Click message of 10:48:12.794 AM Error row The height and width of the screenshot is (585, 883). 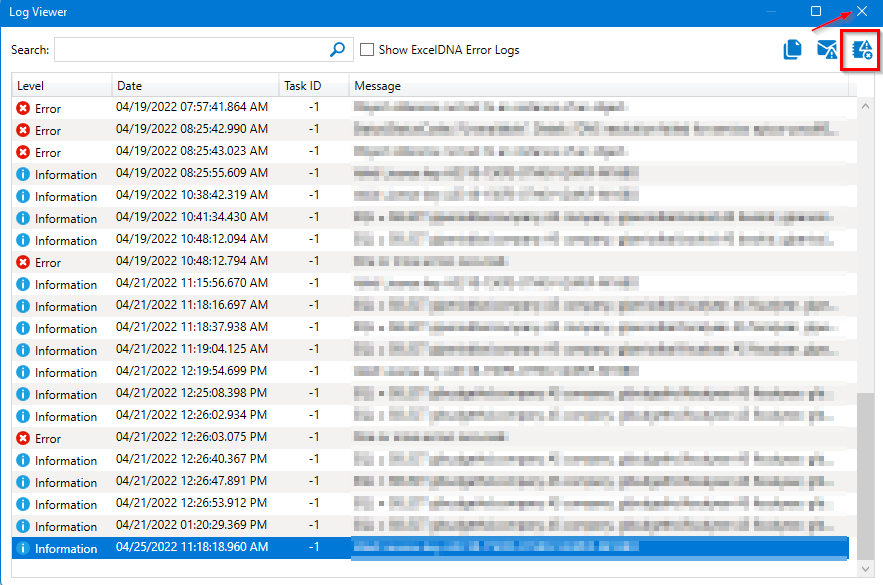coord(431,261)
